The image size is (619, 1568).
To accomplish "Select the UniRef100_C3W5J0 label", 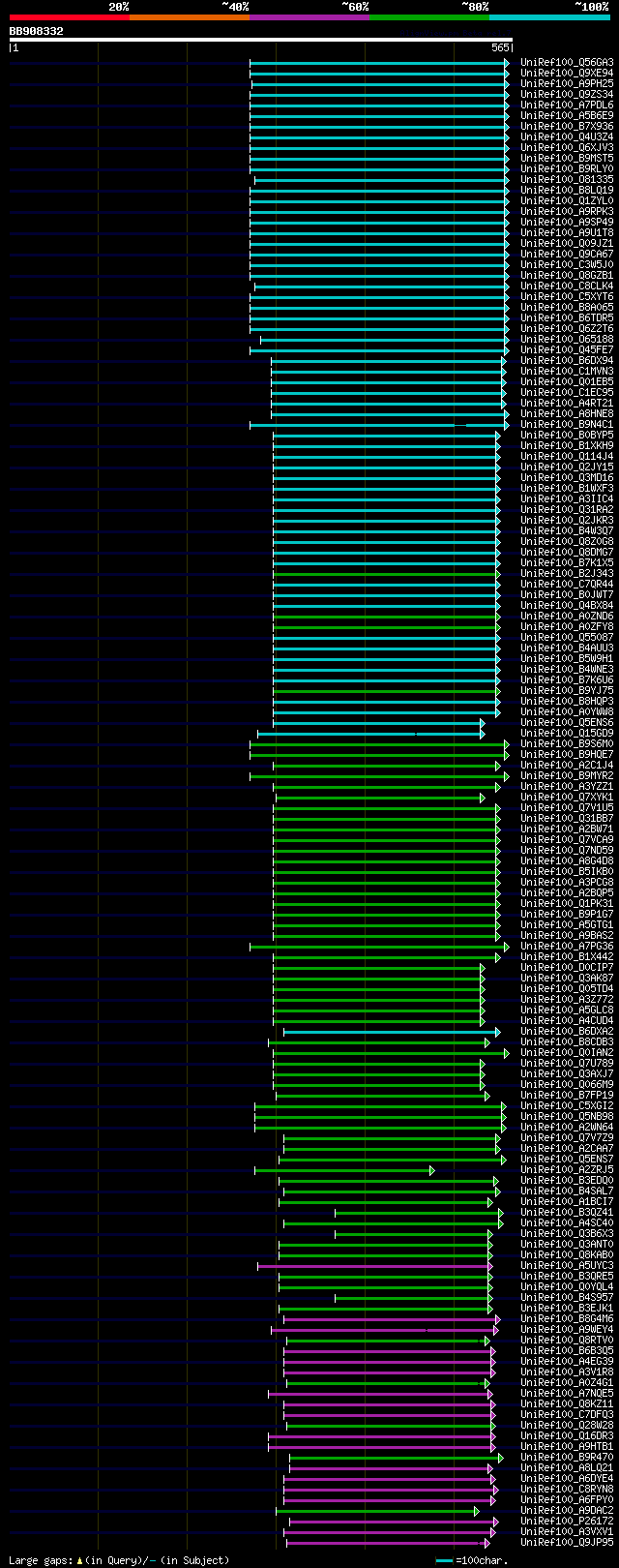I will click(x=567, y=264).
